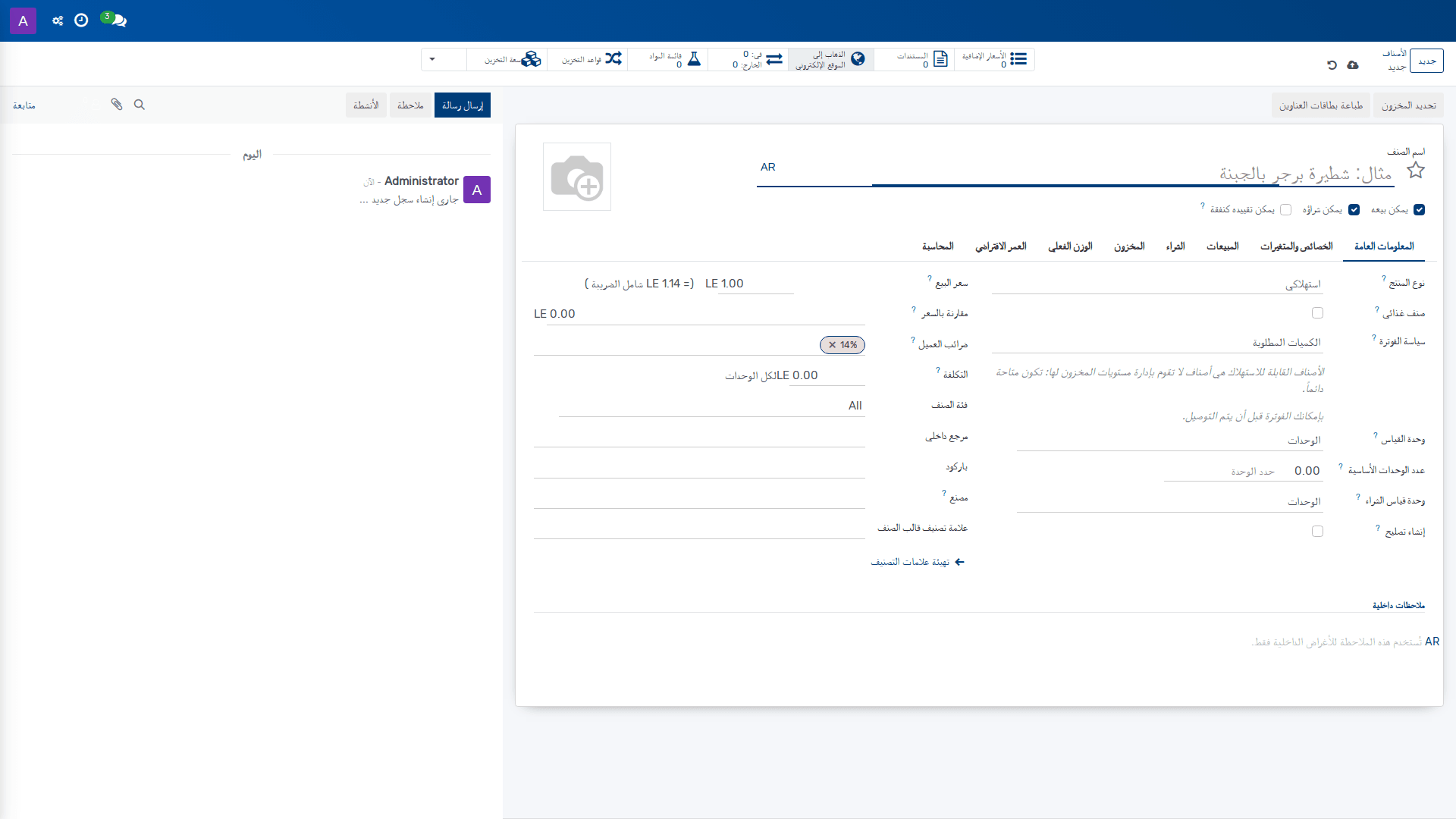Toggle the Can be Expensed checkbox (يمكن تقييده كنفقة)
The height and width of the screenshot is (819, 1456).
tap(1285, 210)
